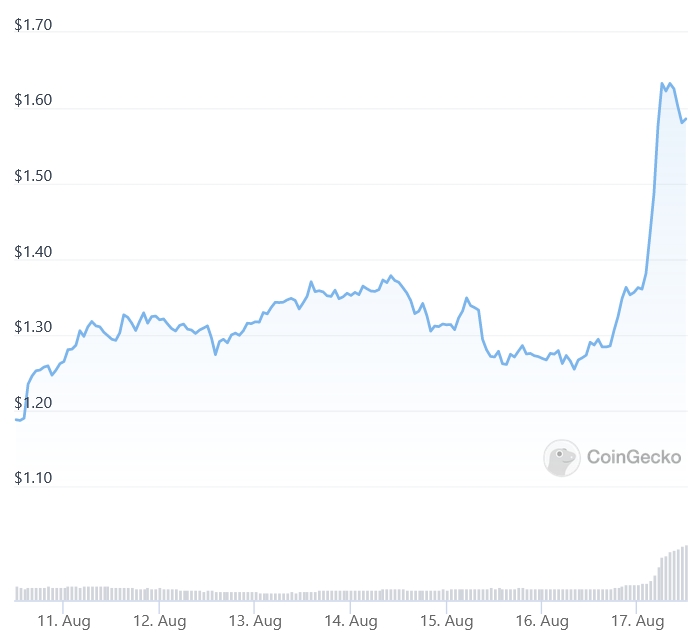692x639 pixels.
Task: Select the 12. Aug date label
Action: pos(159,621)
